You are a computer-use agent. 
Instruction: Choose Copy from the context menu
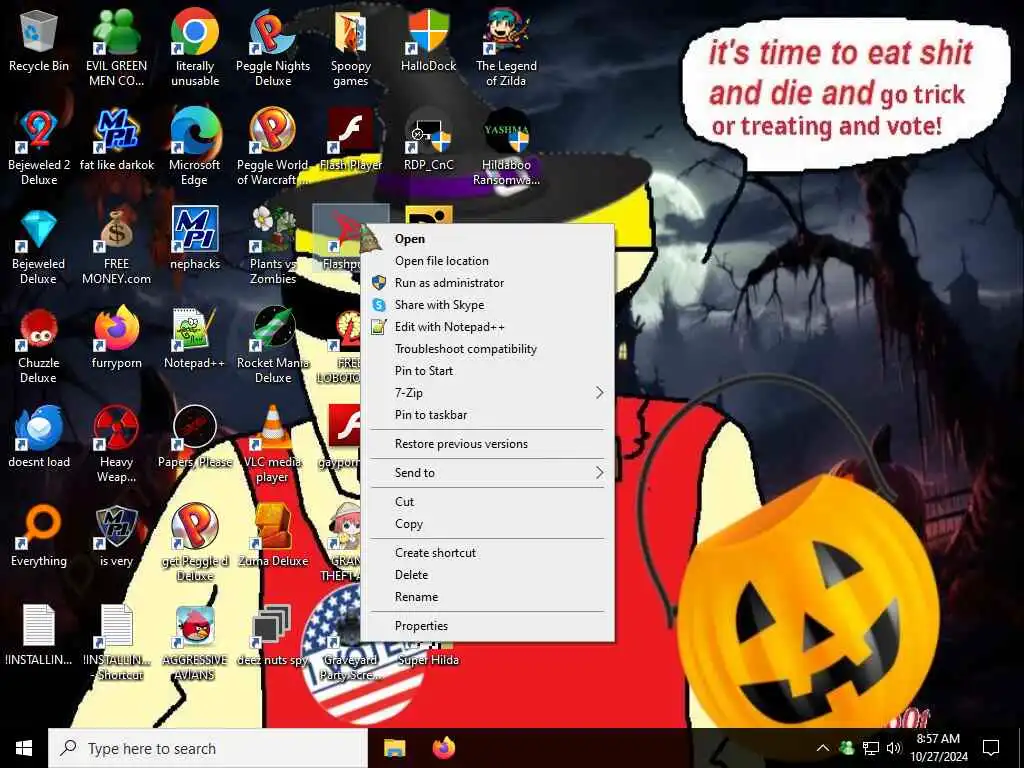(x=487, y=524)
